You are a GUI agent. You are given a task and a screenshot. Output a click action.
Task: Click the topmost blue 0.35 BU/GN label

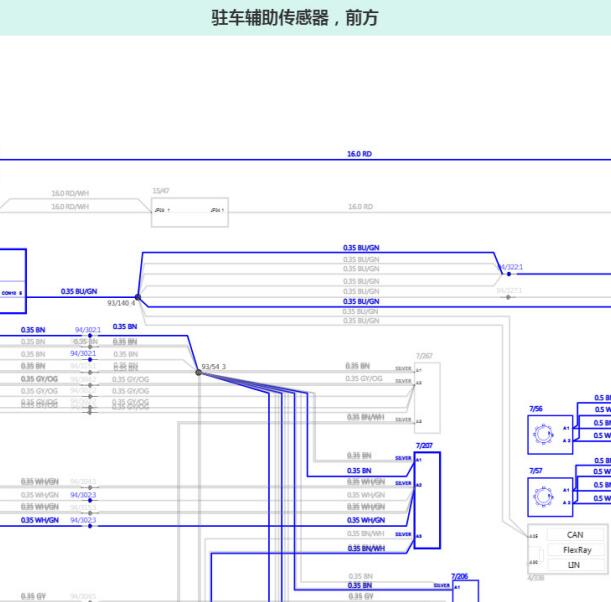(361, 248)
